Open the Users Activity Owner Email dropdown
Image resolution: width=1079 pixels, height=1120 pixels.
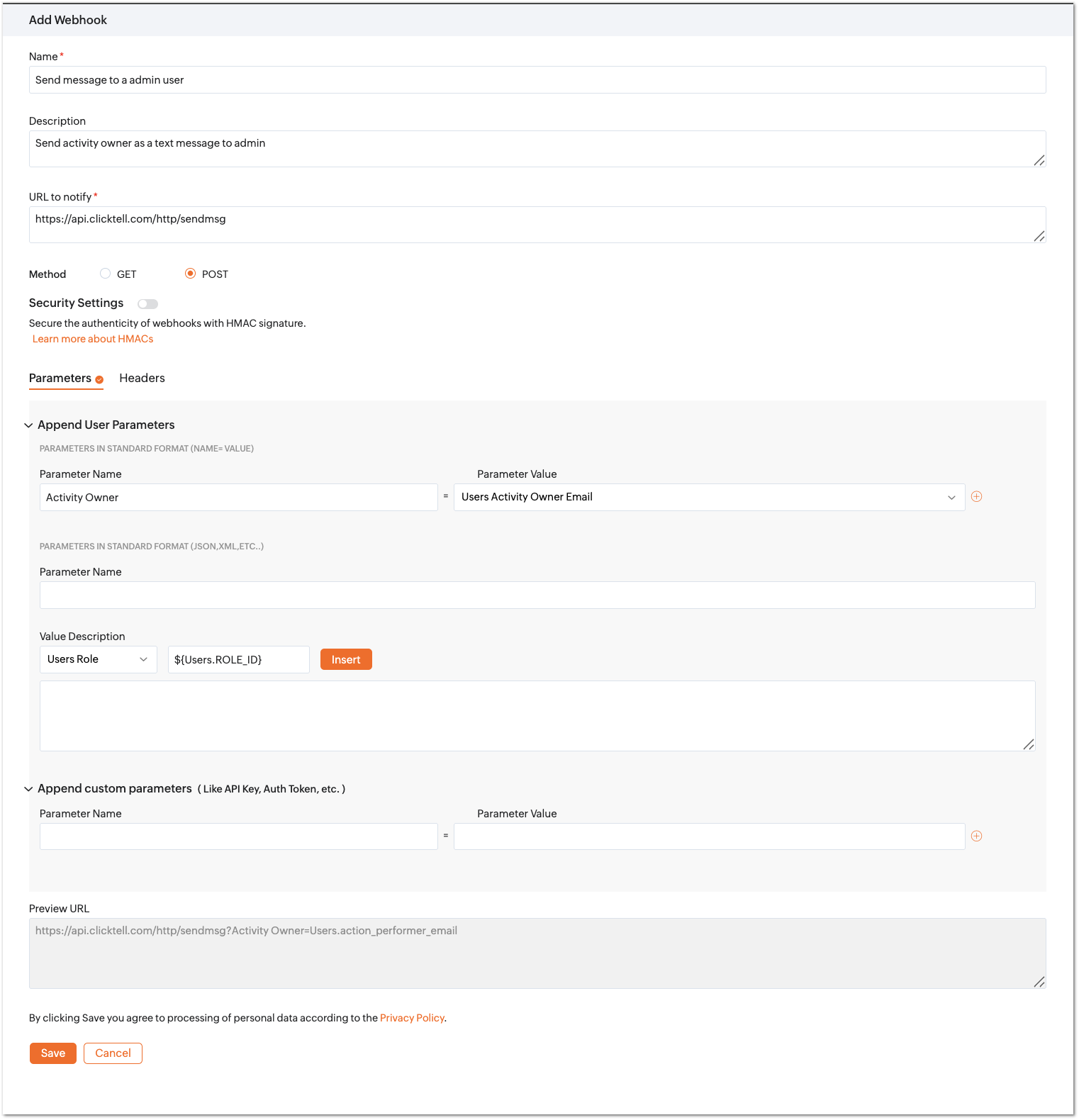(709, 498)
